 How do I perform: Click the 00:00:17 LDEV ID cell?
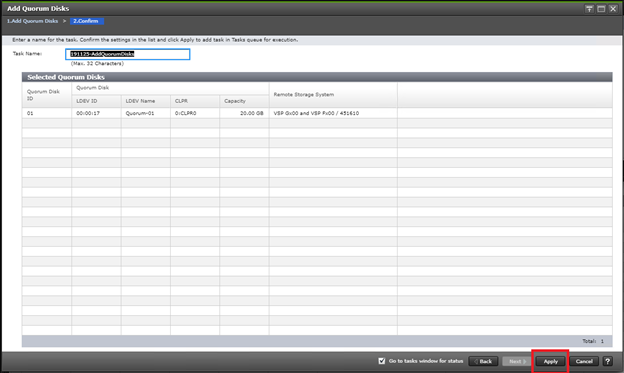point(96,113)
